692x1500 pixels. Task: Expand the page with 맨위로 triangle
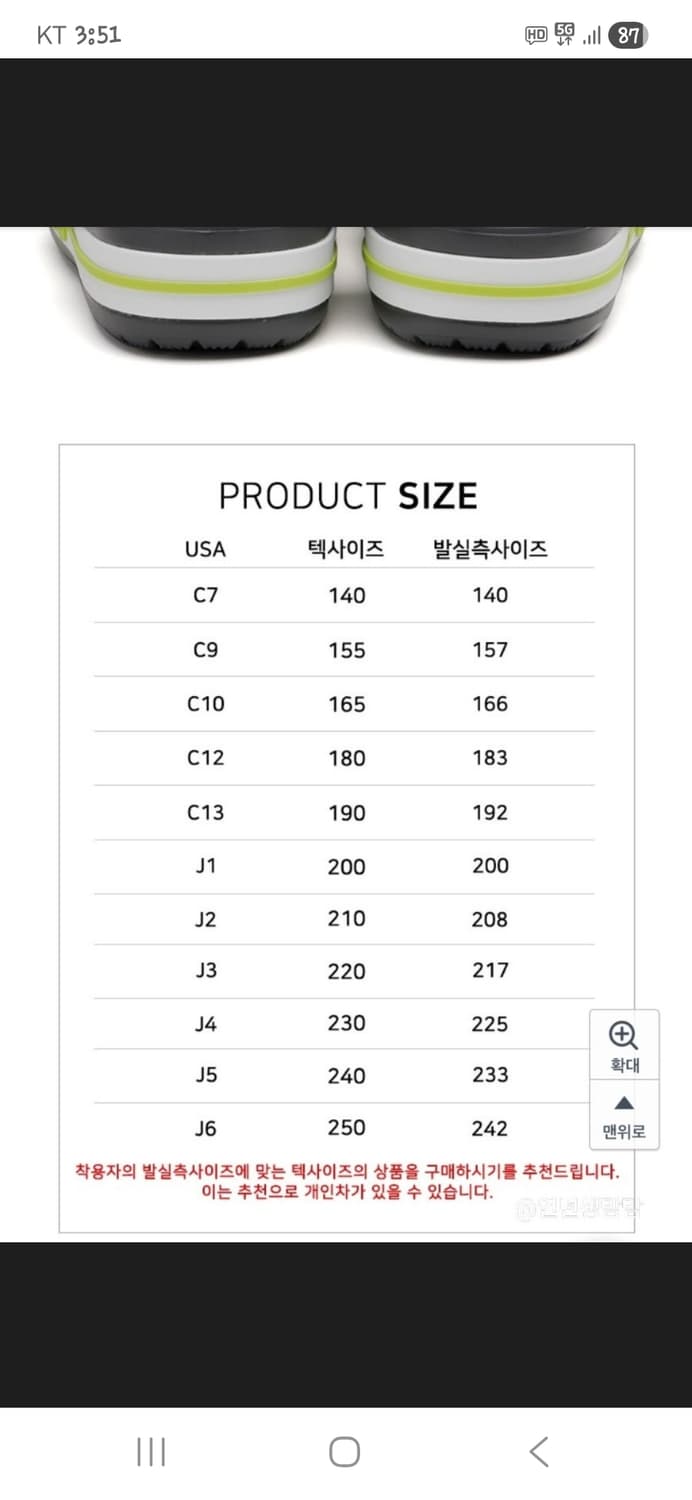pyautogui.click(x=623, y=1101)
